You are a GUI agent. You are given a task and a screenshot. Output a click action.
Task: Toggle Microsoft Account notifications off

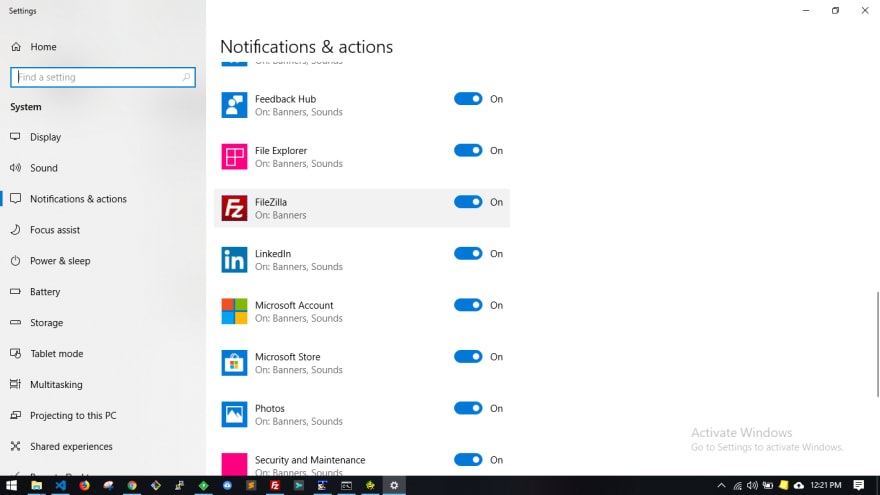pos(468,305)
